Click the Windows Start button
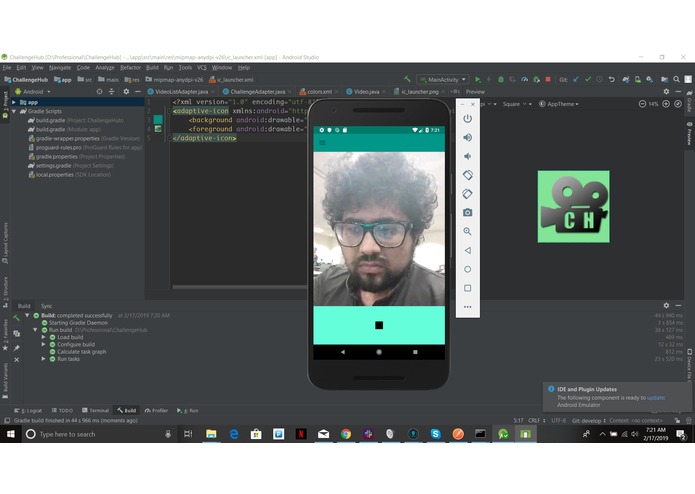The height and width of the screenshot is (494, 695). (x=11, y=434)
